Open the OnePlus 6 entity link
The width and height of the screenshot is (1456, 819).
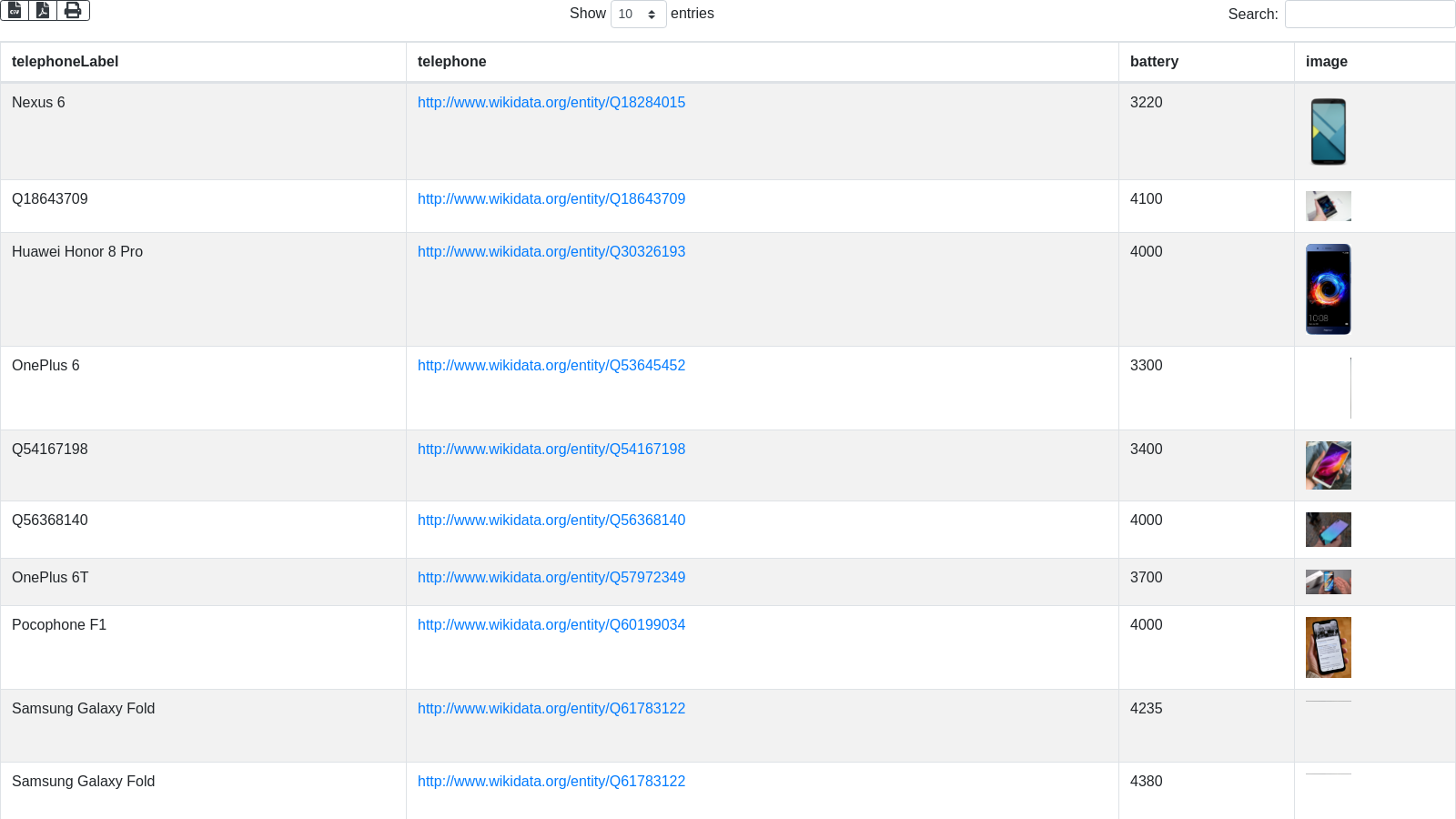point(551,366)
